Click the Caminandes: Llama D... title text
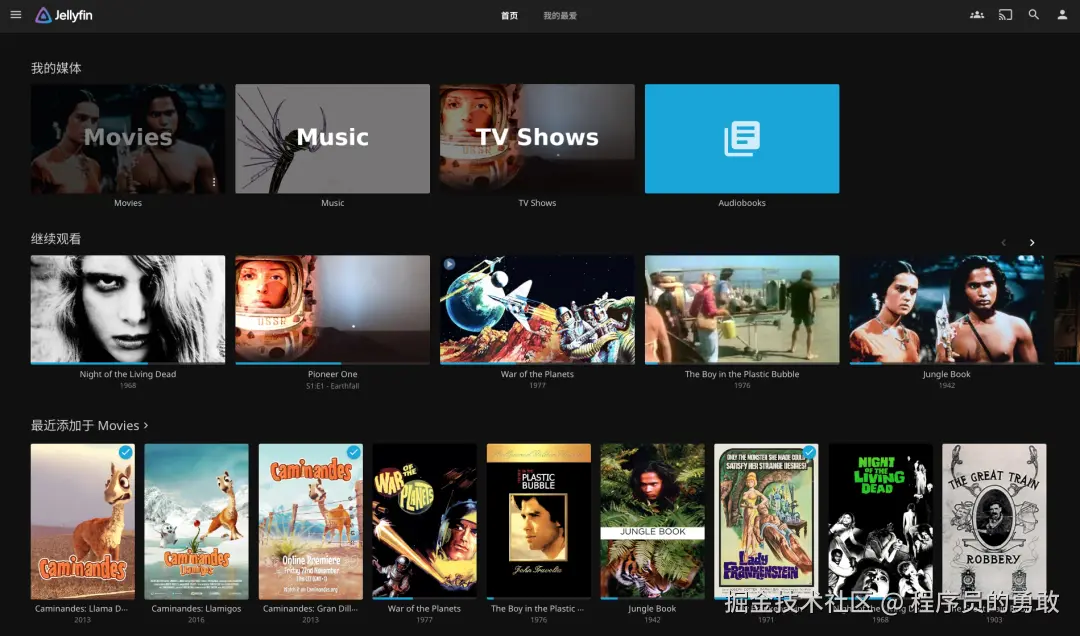Image resolution: width=1080 pixels, height=636 pixels. pyautogui.click(x=83, y=608)
